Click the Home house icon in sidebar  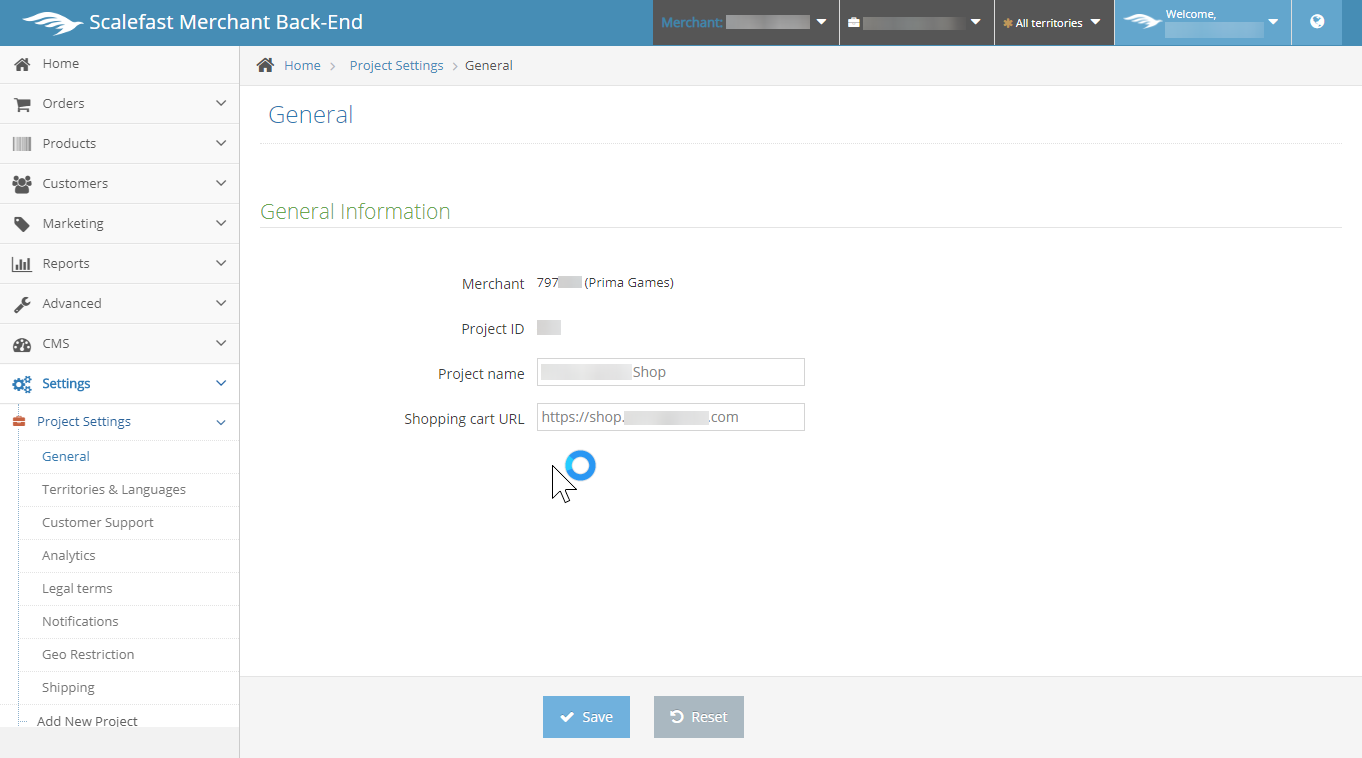(21, 64)
